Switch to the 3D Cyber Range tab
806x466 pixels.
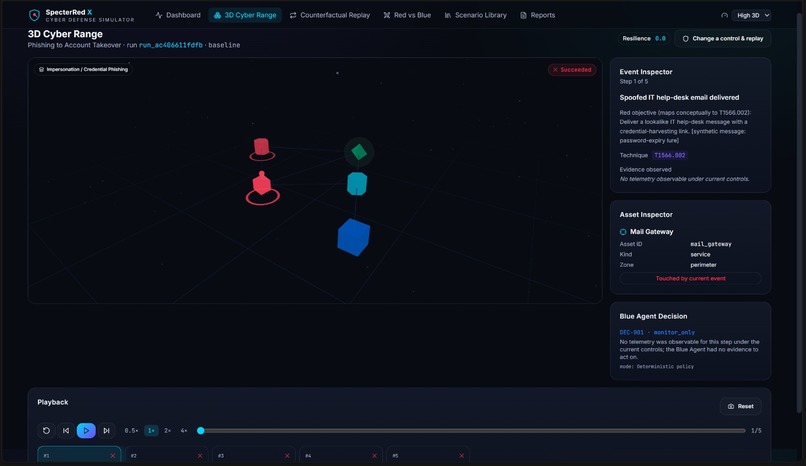pos(245,15)
